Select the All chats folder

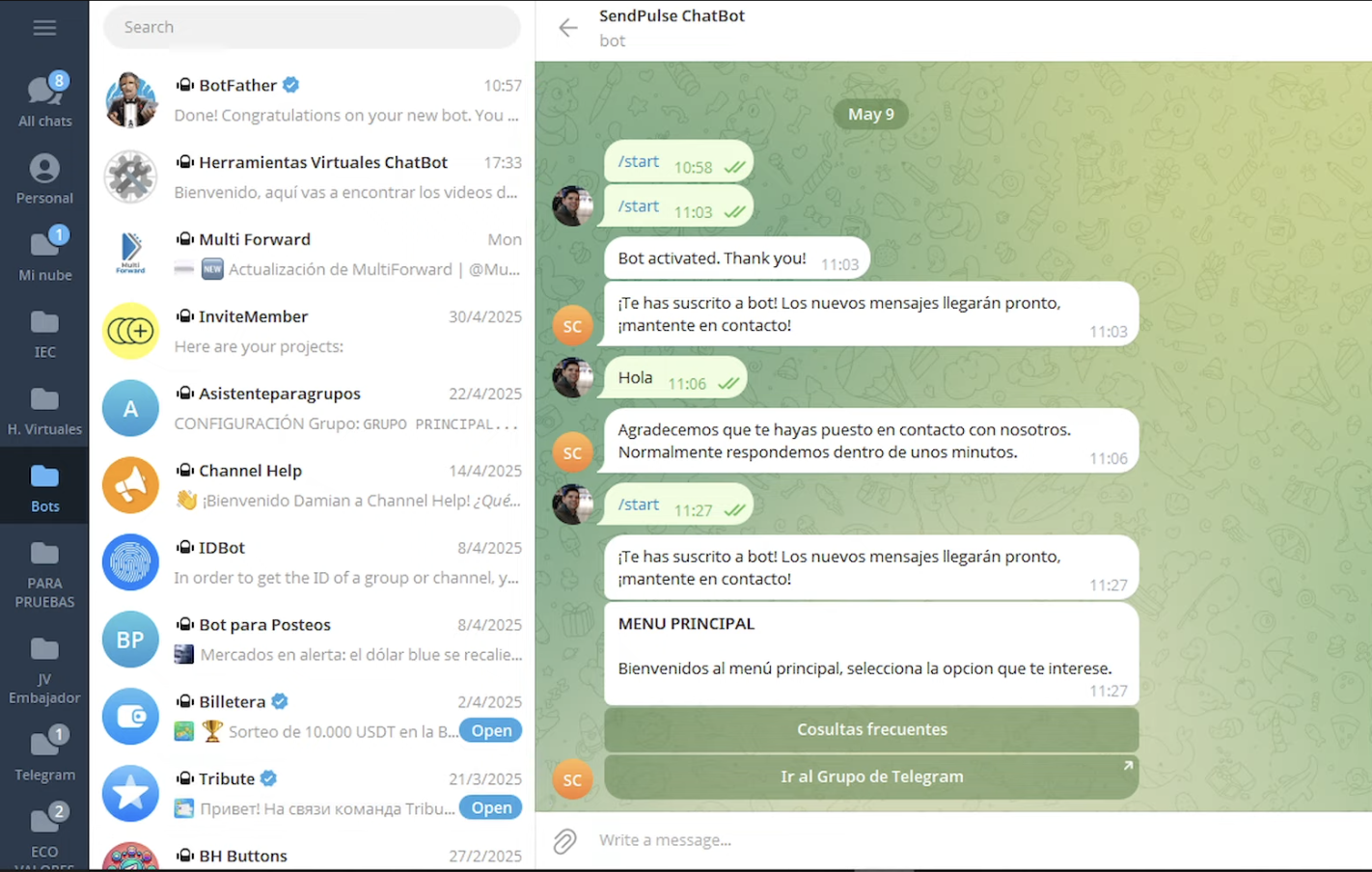tap(44, 100)
